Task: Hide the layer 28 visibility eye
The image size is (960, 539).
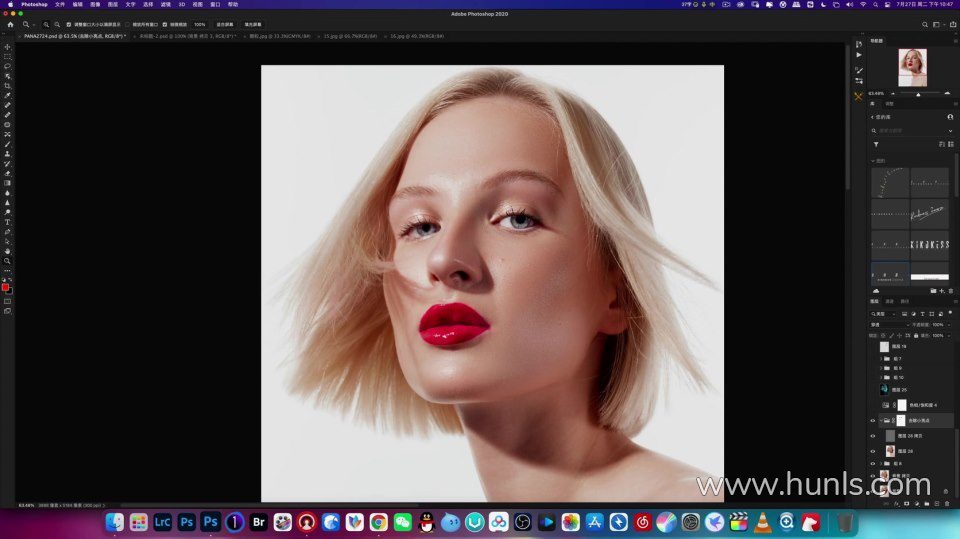Action: click(872, 451)
